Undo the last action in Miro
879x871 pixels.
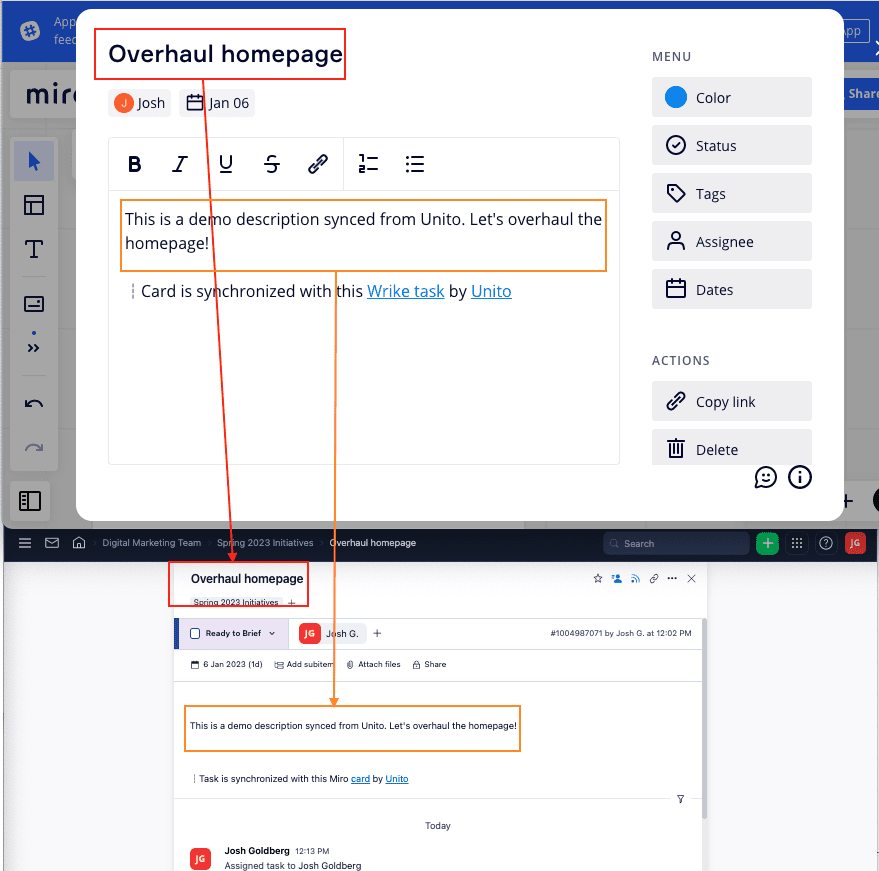pos(34,404)
